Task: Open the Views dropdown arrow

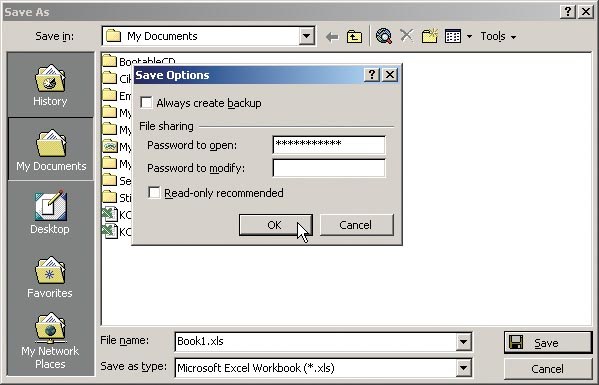Action: click(x=469, y=37)
